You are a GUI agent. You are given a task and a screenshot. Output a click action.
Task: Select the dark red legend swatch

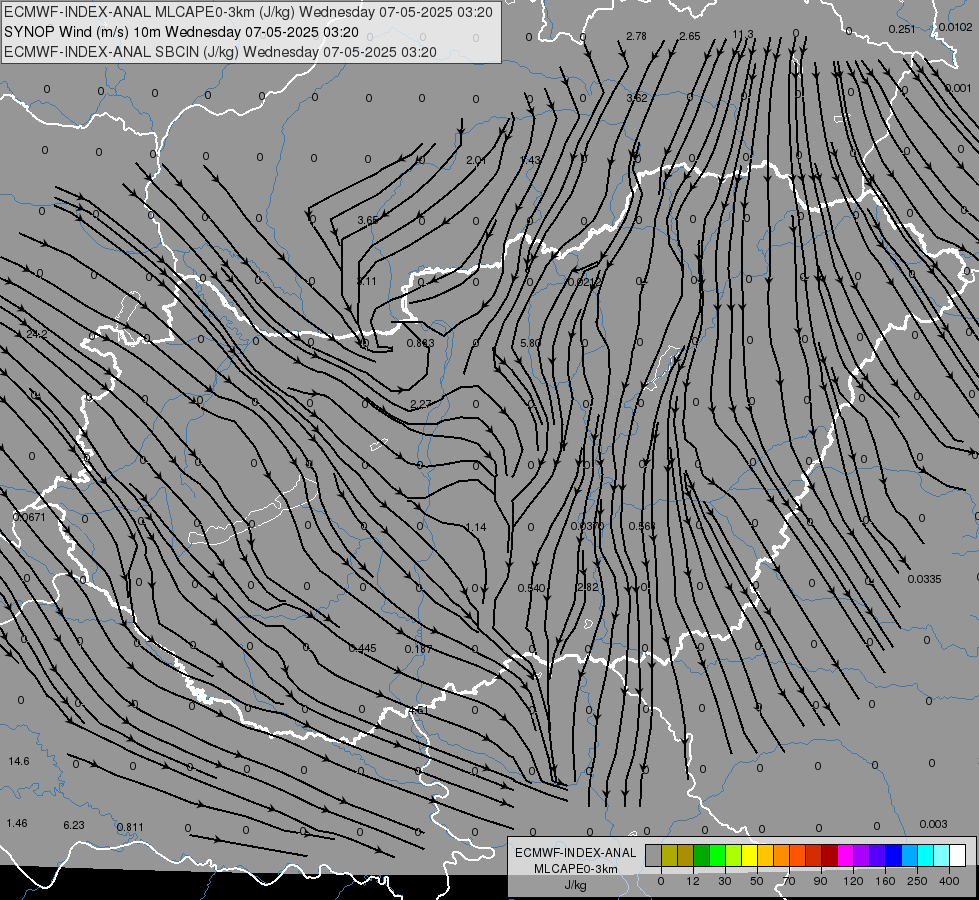[x=830, y=856]
